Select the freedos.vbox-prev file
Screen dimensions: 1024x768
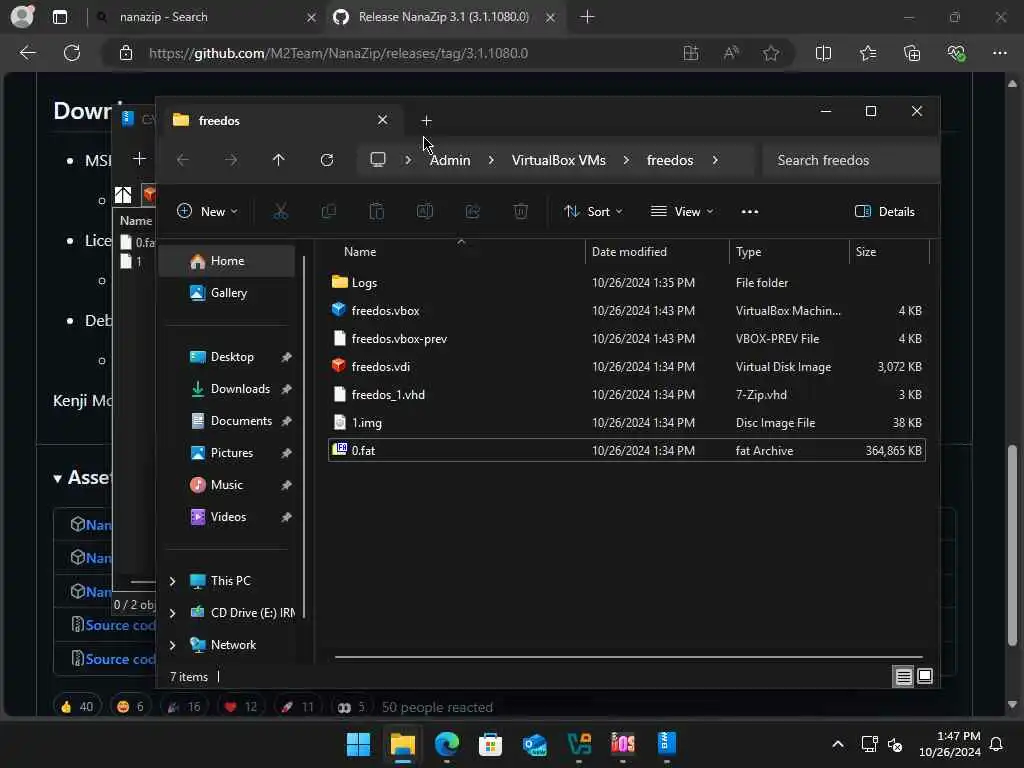tap(627, 339)
